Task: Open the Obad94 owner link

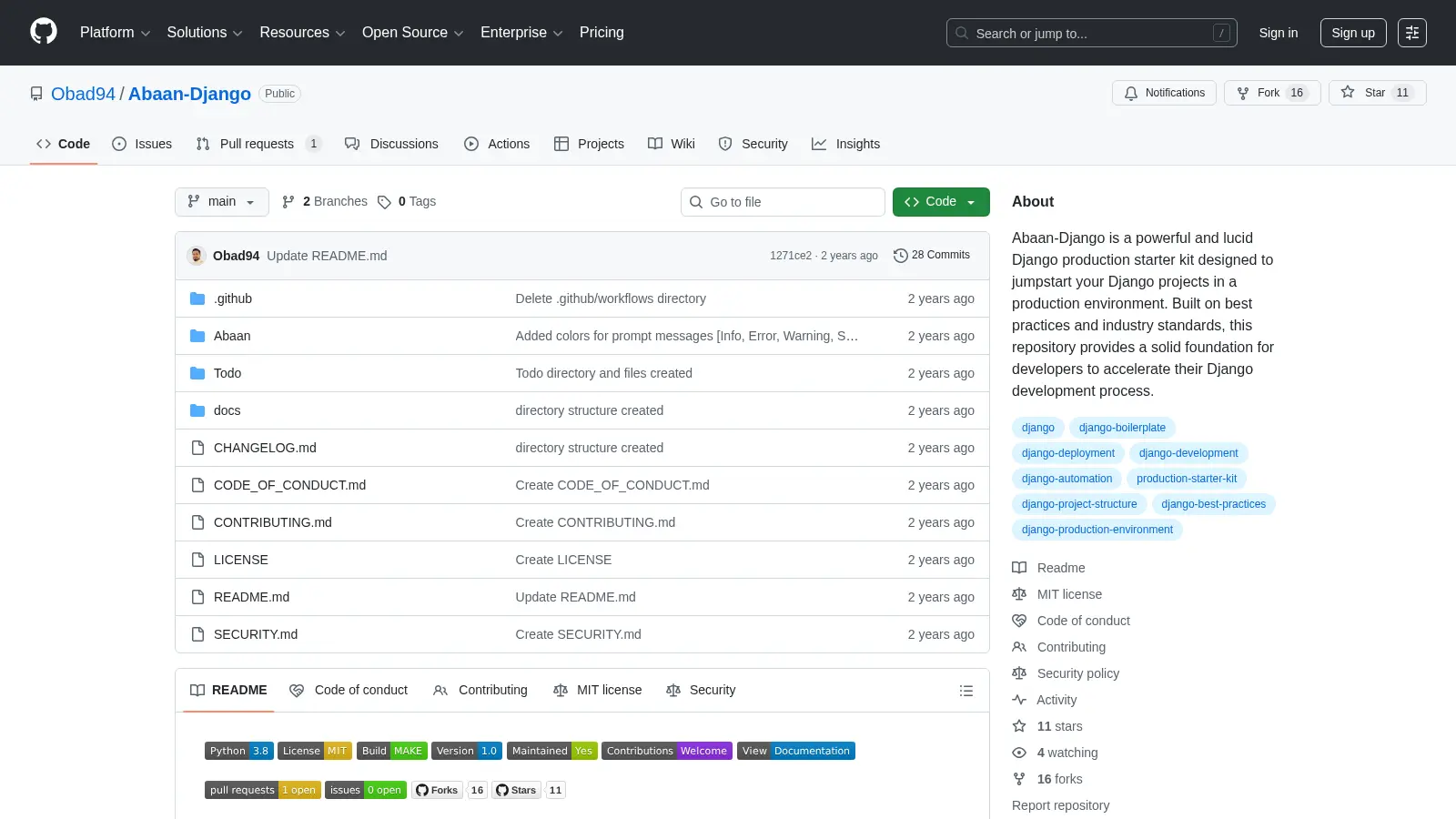Action: [83, 94]
